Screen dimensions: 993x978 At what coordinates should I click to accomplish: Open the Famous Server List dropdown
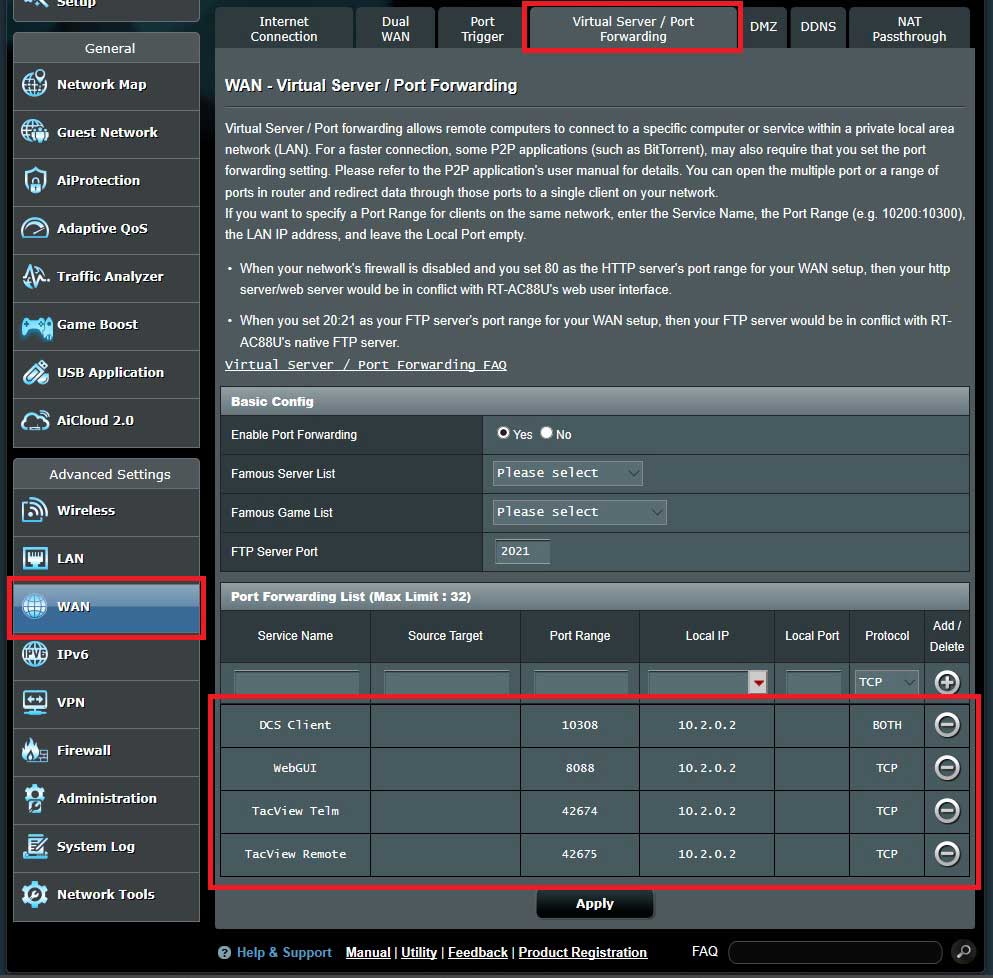point(567,473)
